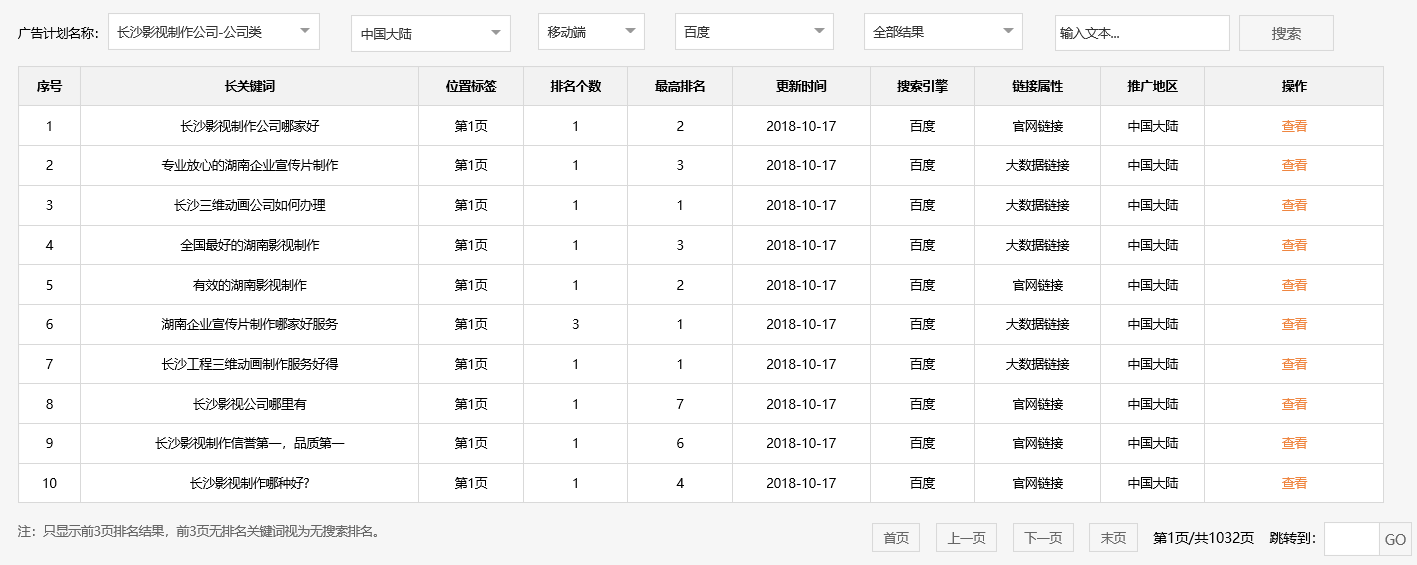The height and width of the screenshot is (565, 1417).
Task: Open the 长沙影视制作公司-公司类 plan dropdown
Action: pos(214,32)
